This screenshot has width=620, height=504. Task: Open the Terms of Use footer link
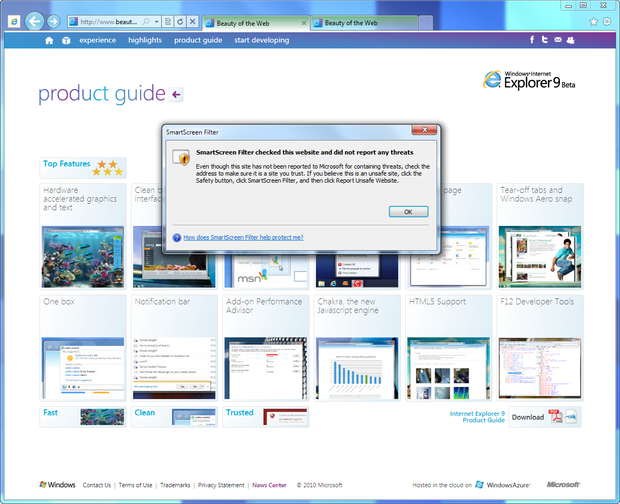coord(136,485)
